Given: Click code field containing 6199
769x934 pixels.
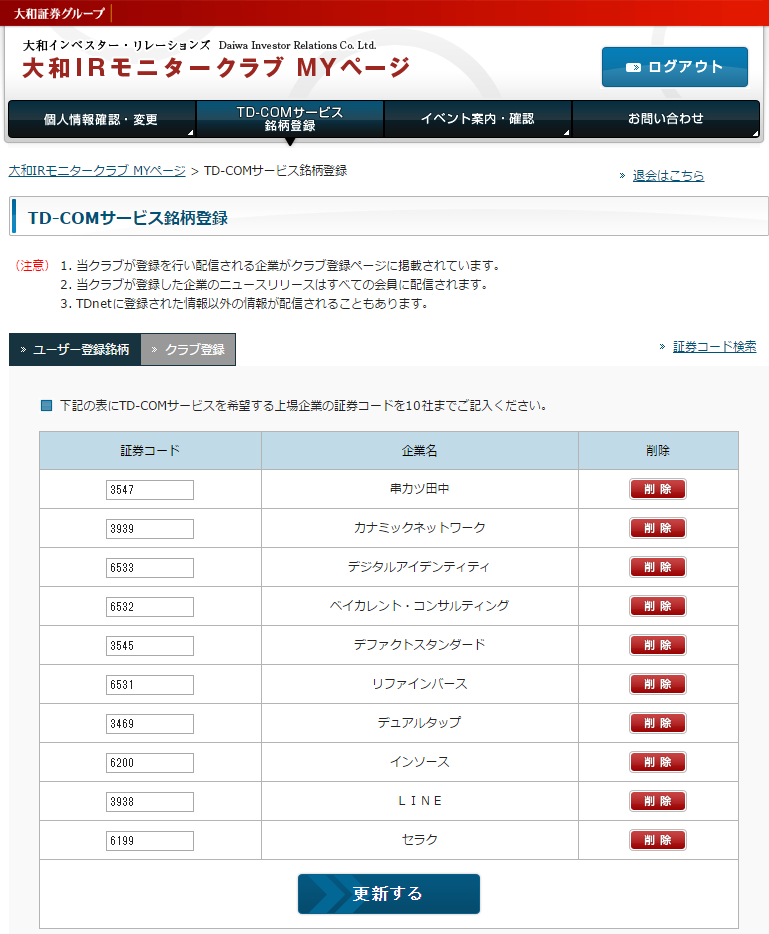Looking at the screenshot, I should point(150,841).
